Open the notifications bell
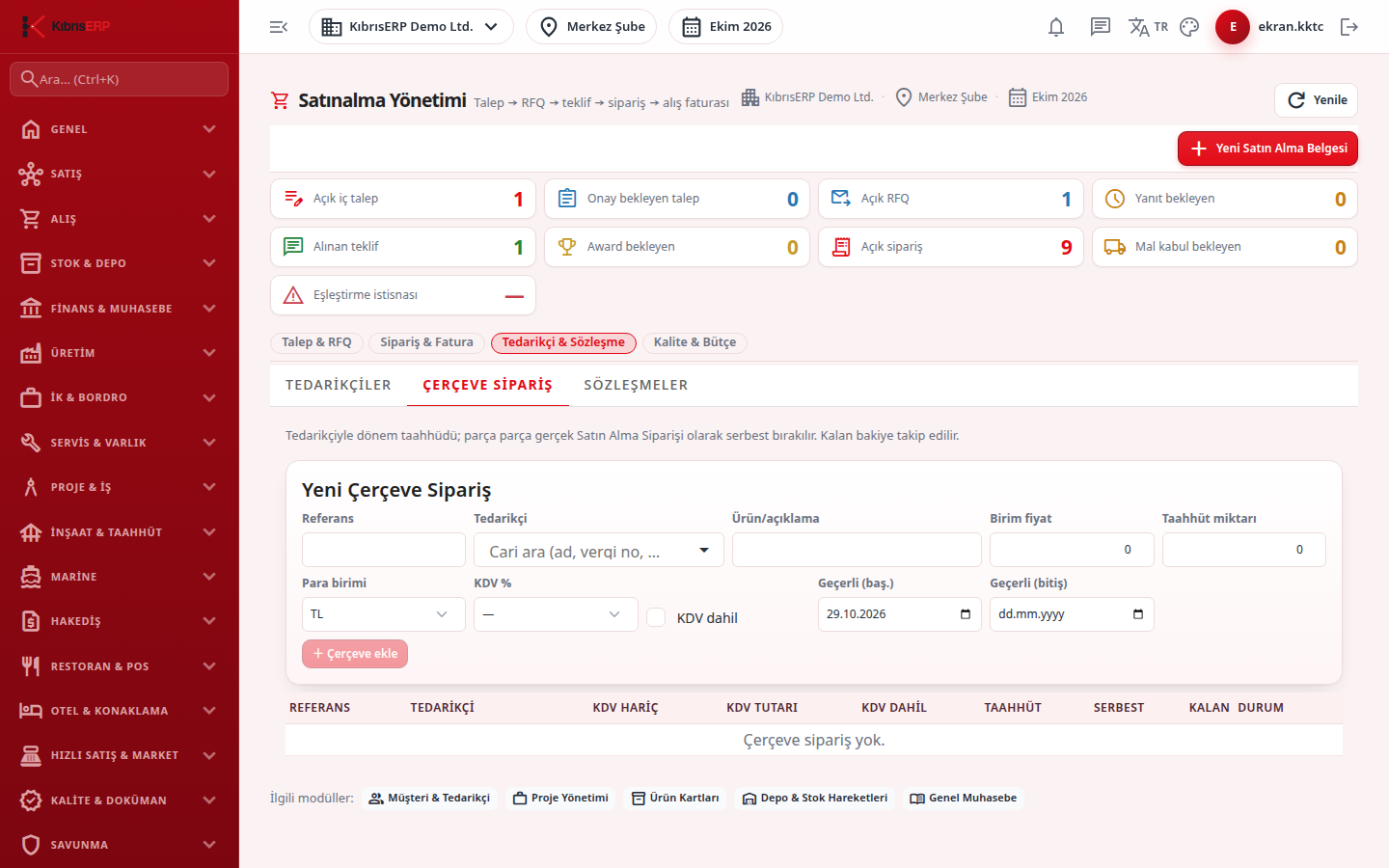 click(1056, 27)
